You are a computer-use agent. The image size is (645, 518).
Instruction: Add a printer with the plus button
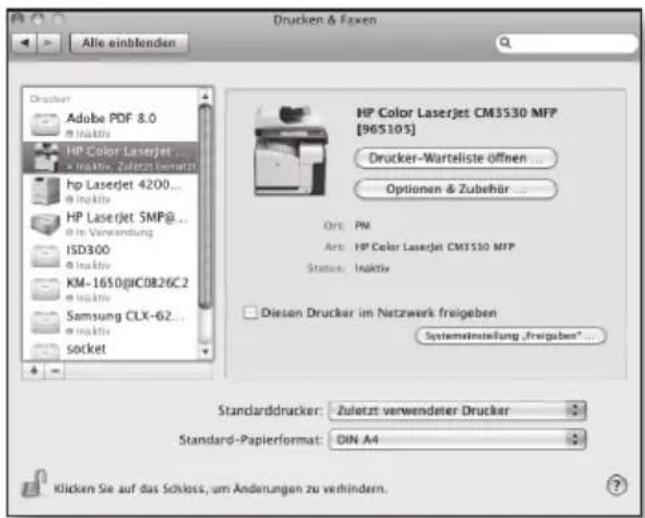click(34, 371)
